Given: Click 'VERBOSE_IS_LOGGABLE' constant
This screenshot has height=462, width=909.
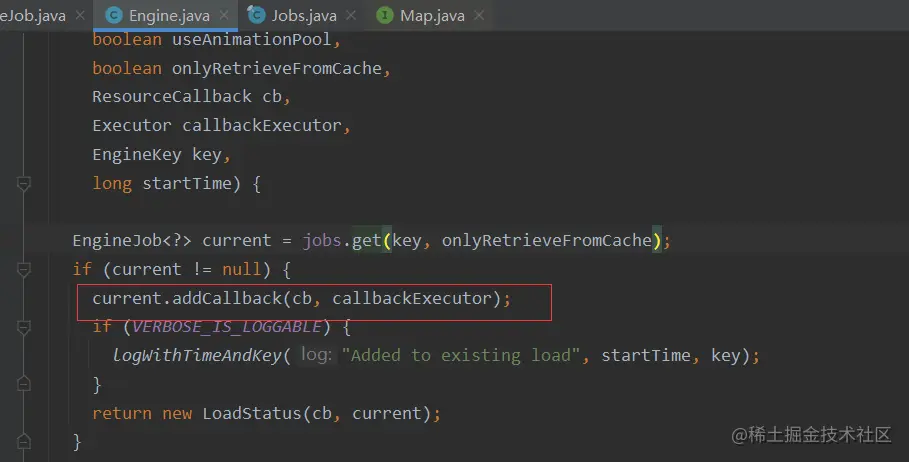Looking at the screenshot, I should [x=227, y=326].
